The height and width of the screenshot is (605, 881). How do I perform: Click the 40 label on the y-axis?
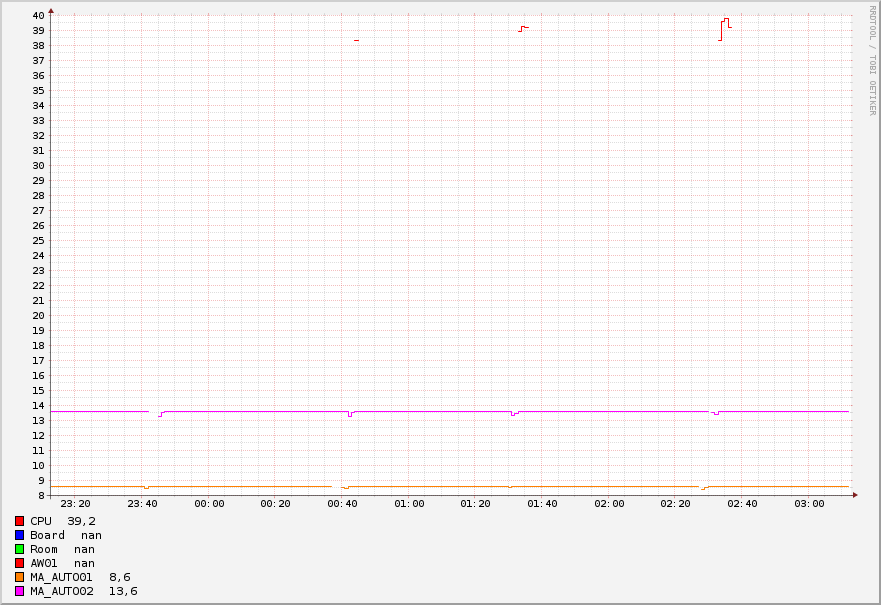pos(38,15)
